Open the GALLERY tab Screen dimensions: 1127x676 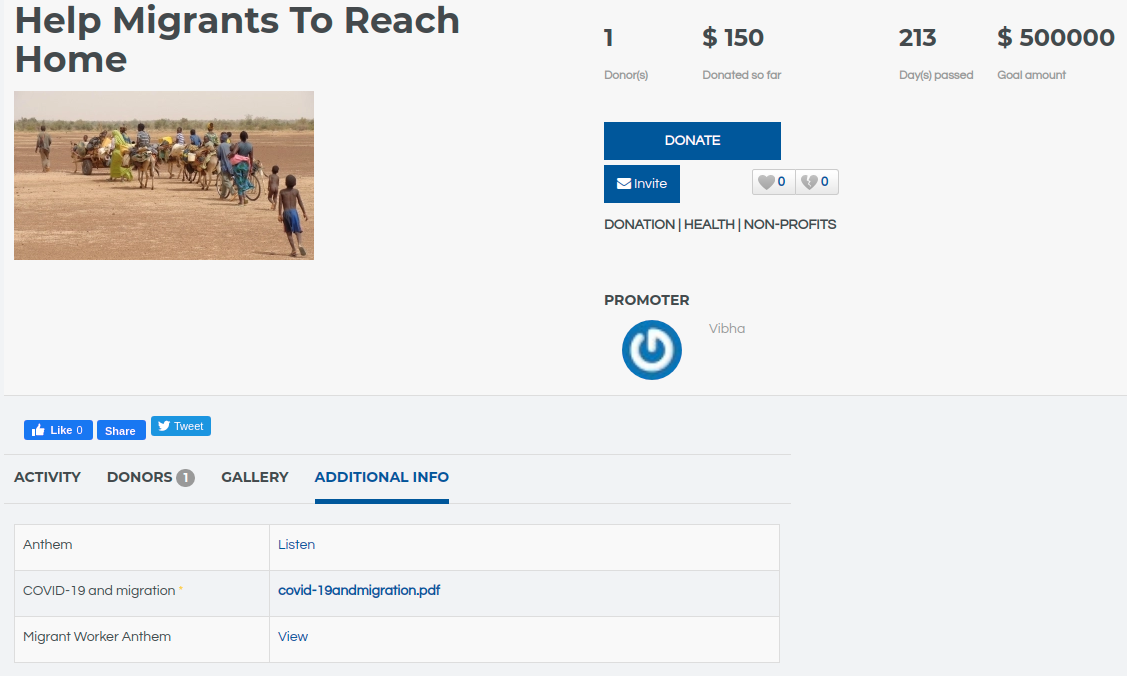[x=255, y=477]
